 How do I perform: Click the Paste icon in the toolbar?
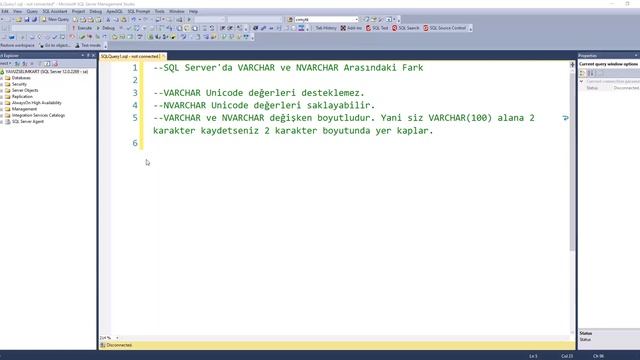point(124,20)
